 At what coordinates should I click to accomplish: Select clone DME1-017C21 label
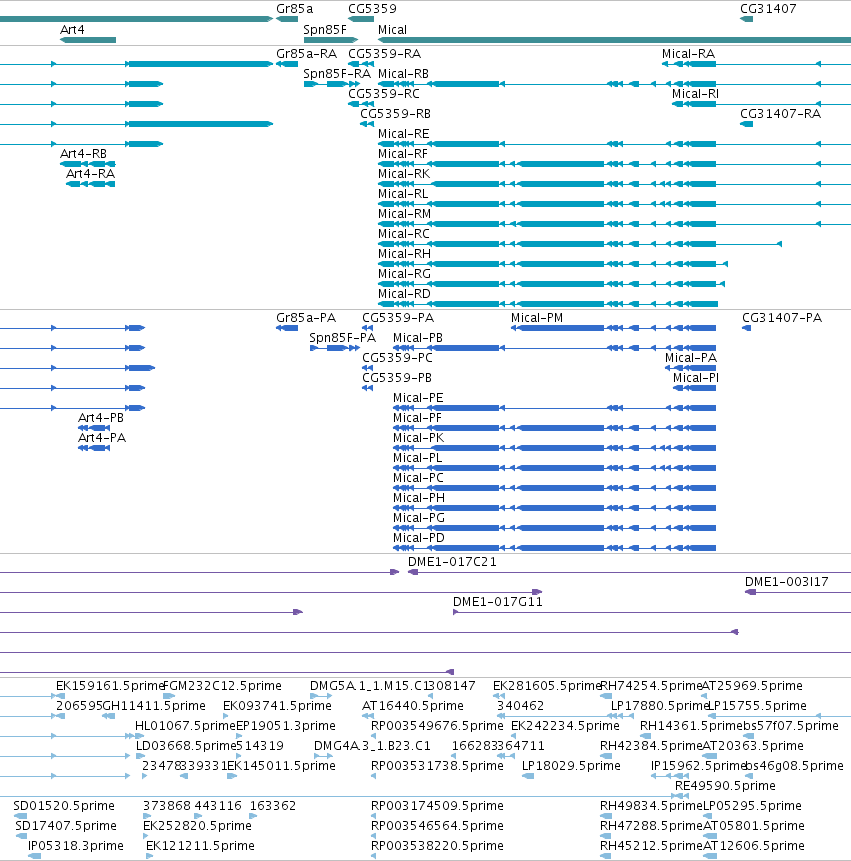coord(452,562)
